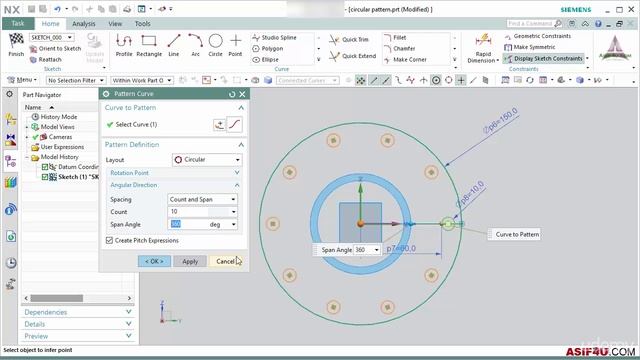Screen dimensions: 640x360
Task: Choose the Polygon tool
Action: [268, 49]
